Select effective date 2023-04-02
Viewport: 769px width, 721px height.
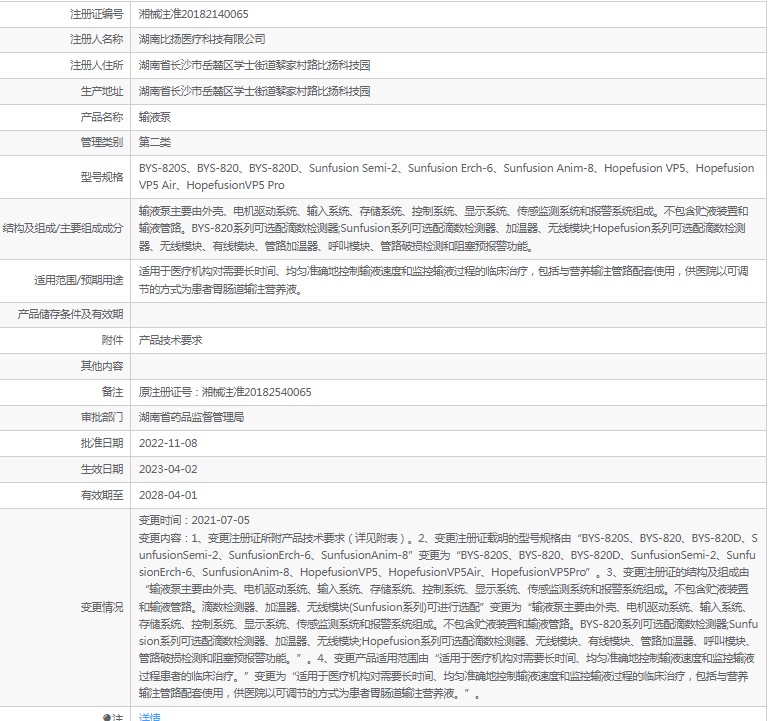[168, 469]
